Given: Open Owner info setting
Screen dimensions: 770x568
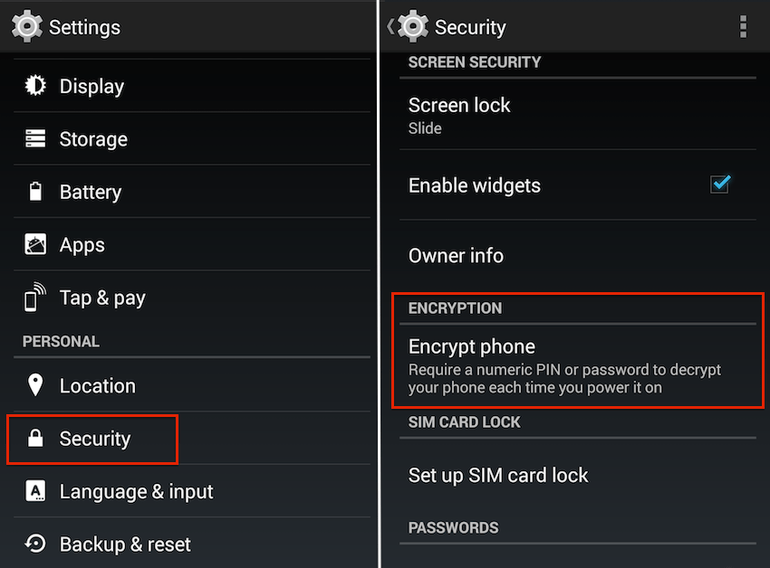Looking at the screenshot, I should pos(456,255).
